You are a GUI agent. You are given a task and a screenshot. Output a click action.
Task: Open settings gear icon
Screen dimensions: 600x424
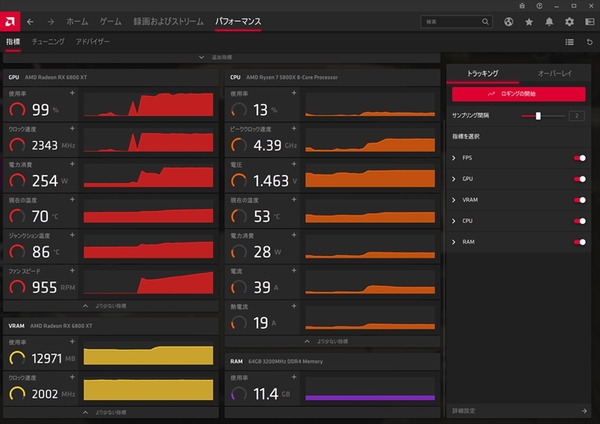569,21
